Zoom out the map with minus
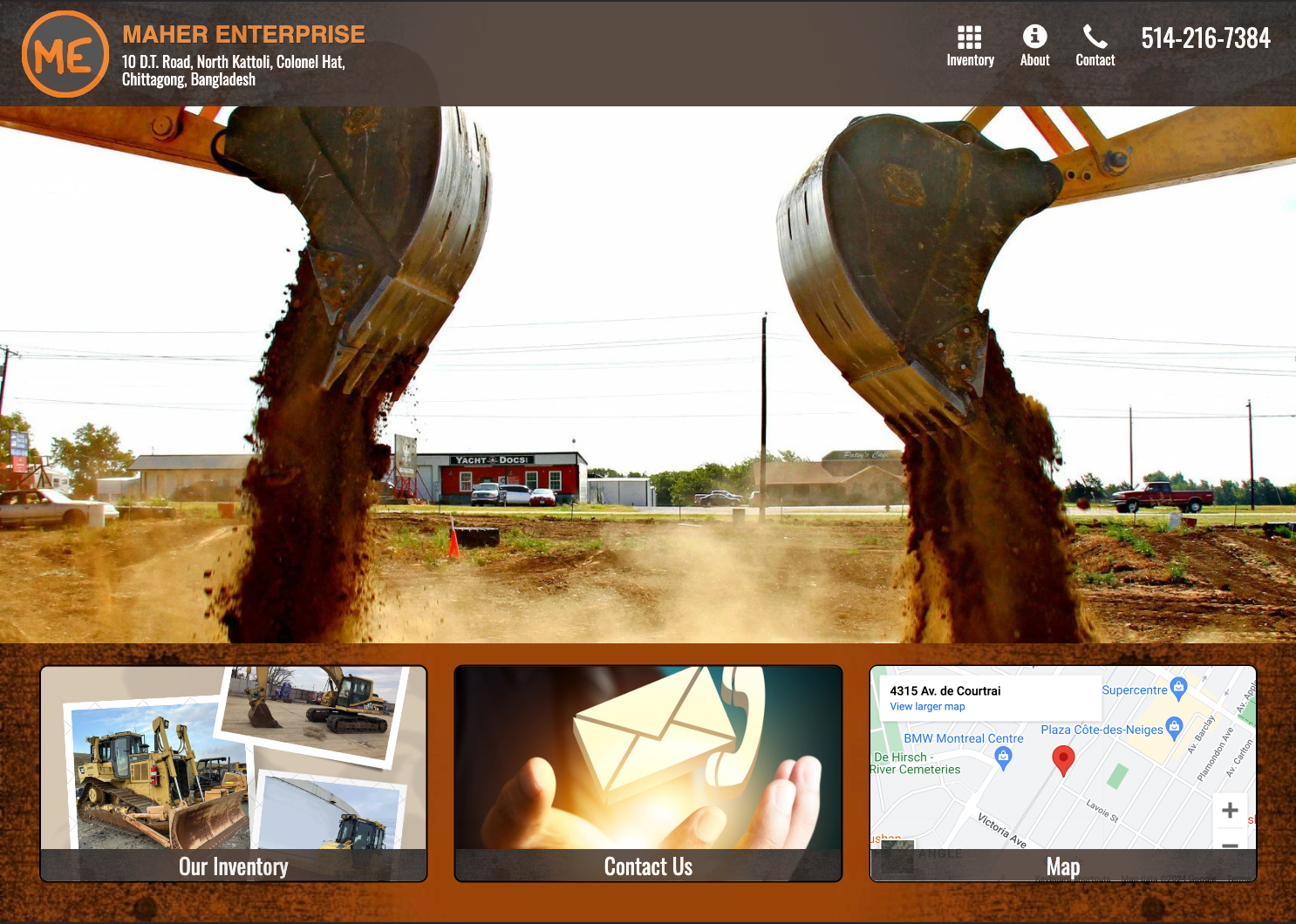This screenshot has height=924, width=1296. [1230, 844]
